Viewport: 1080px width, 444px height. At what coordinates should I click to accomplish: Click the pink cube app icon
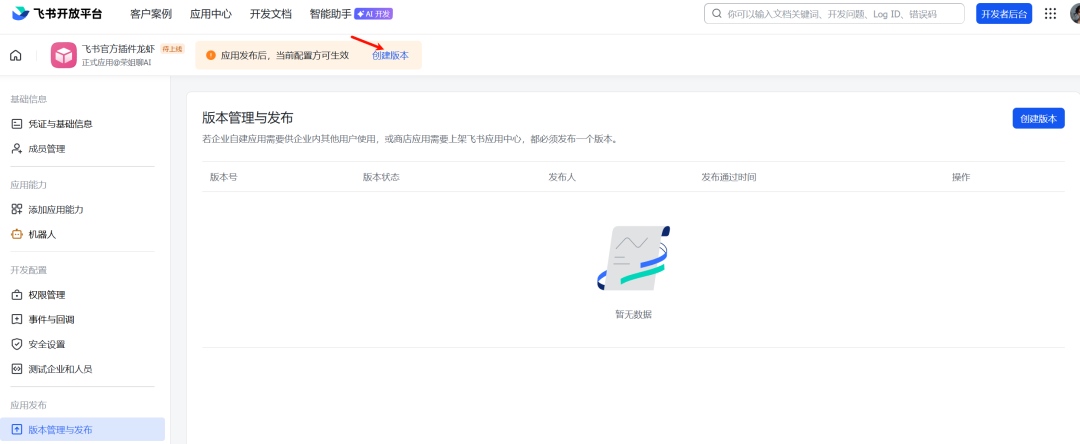(x=63, y=55)
